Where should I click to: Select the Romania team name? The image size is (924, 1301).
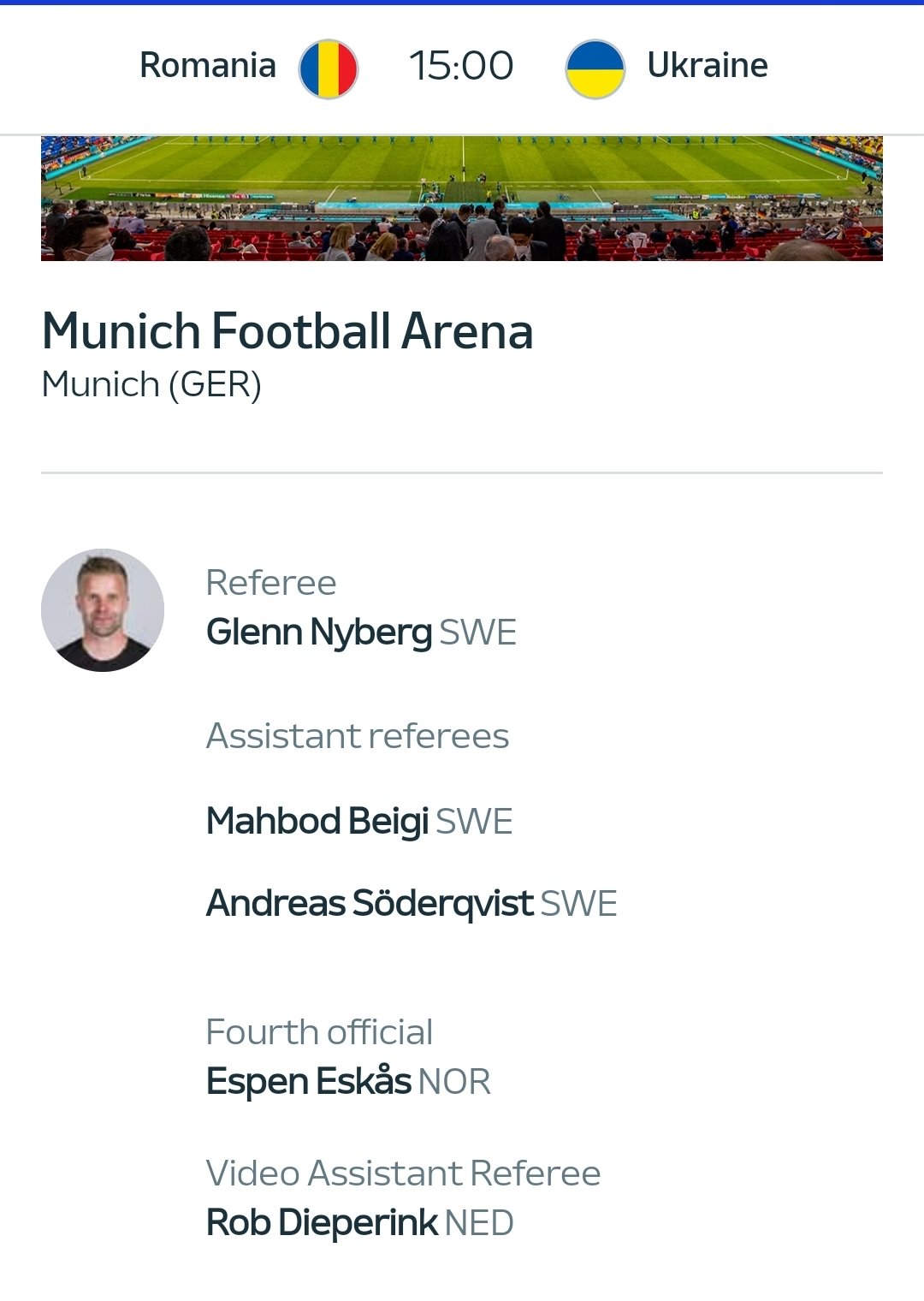click(208, 65)
